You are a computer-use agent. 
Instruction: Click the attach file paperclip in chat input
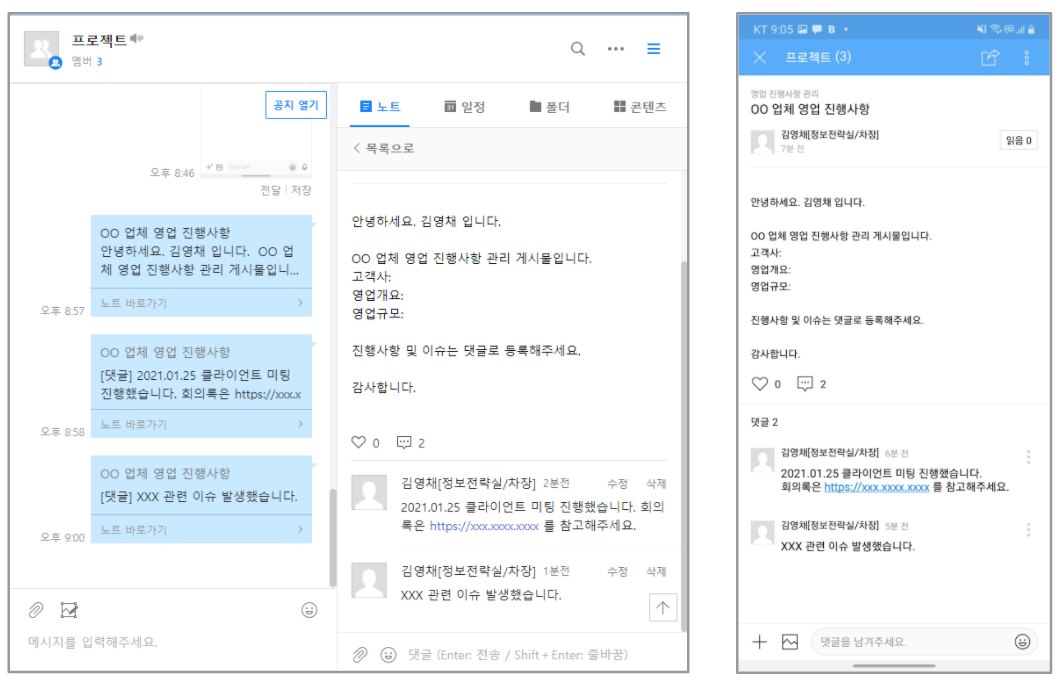[x=36, y=610]
